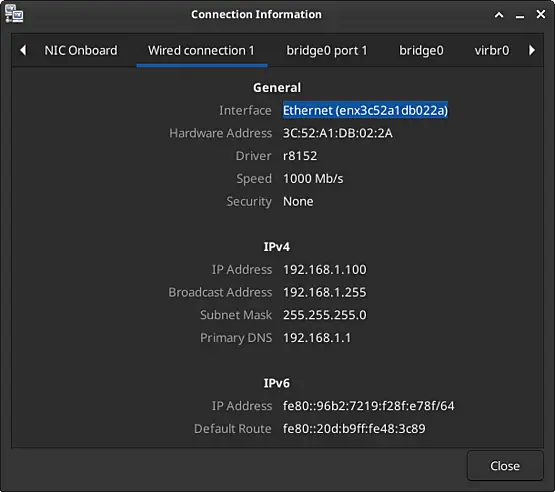This screenshot has height=492, width=555.
Task: Click the Close button
Action: (x=505, y=465)
